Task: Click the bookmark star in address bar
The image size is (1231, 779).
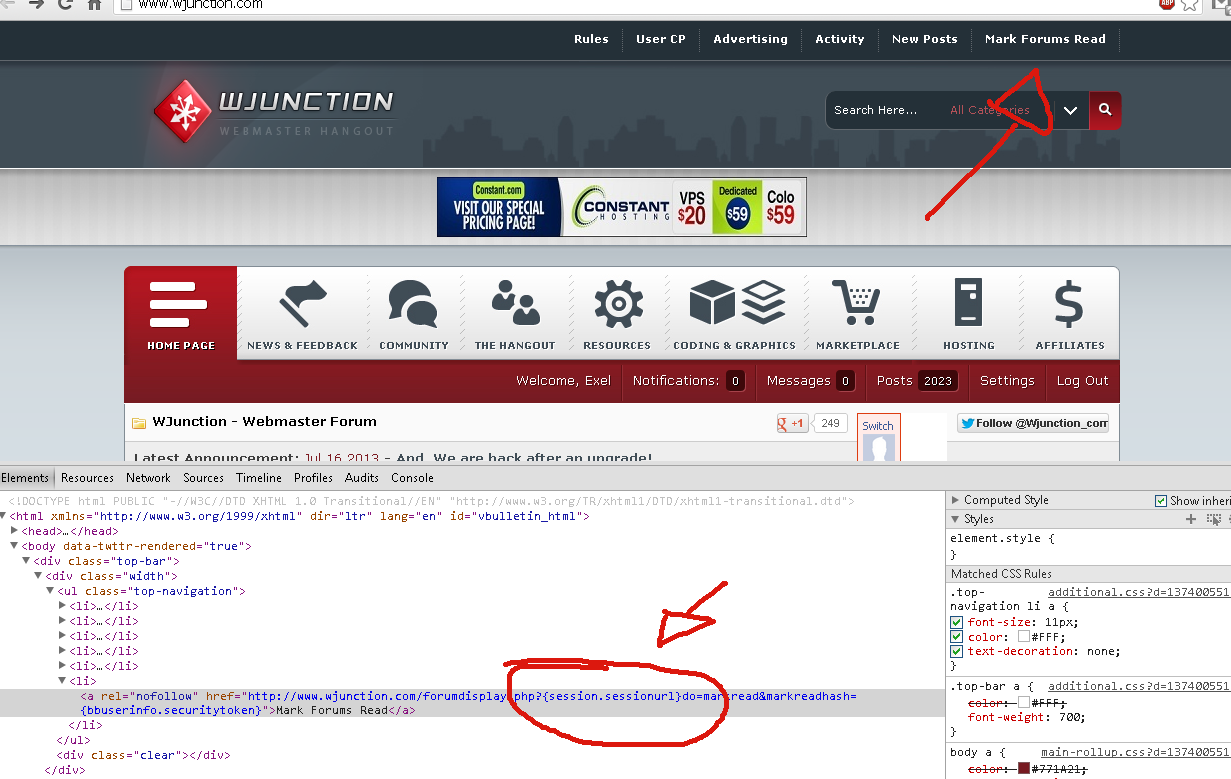Action: 1190,4
